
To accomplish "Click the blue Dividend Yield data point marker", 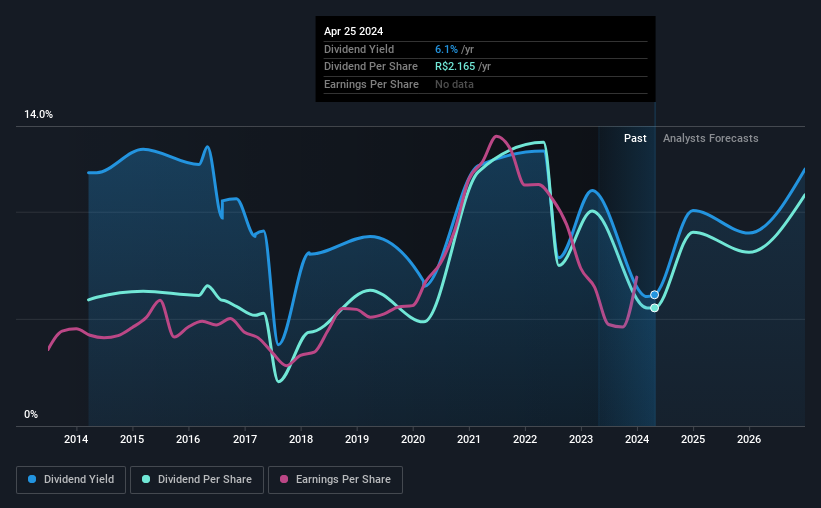I will [654, 295].
